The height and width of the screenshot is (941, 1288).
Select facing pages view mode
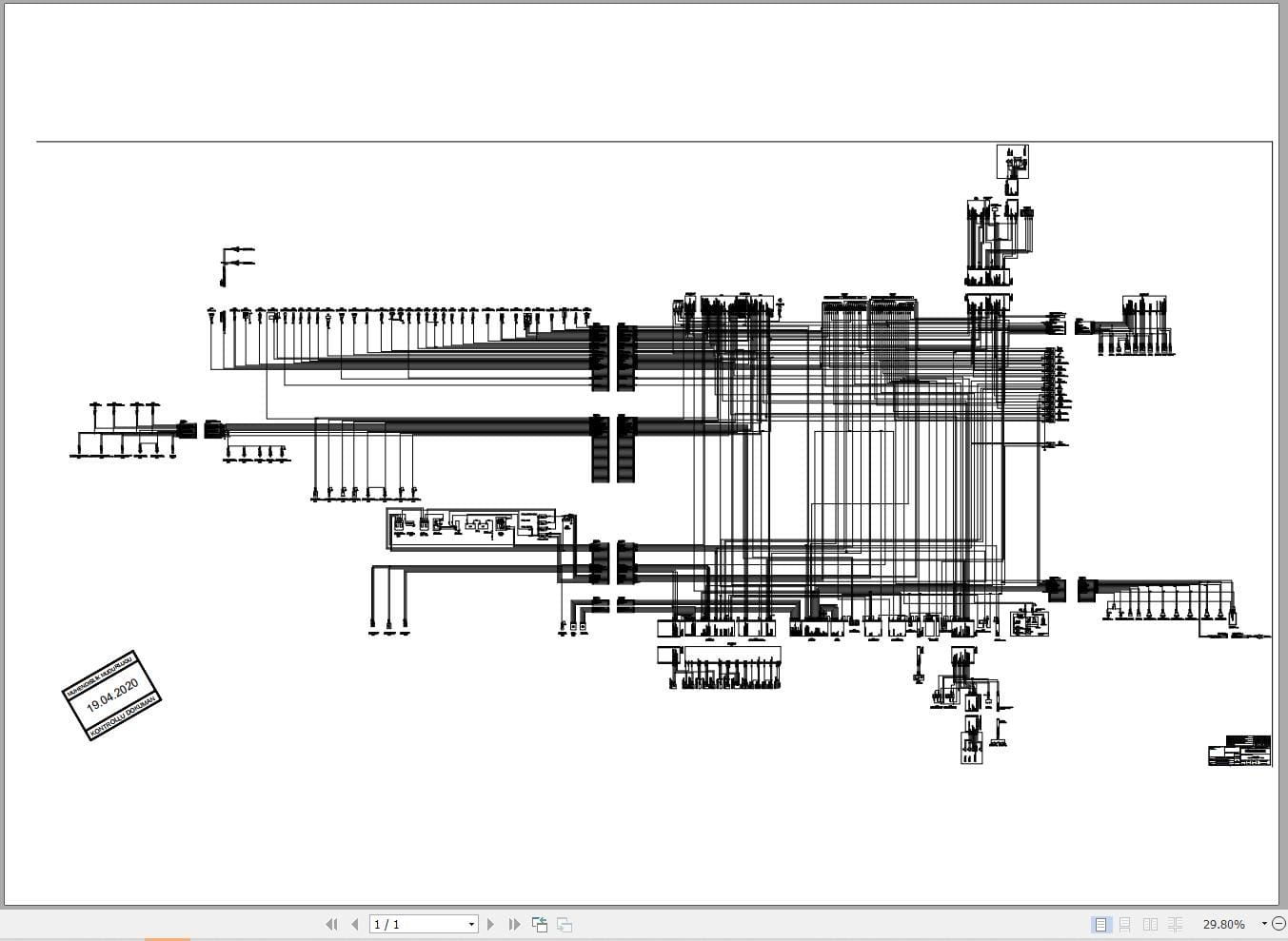coord(1150,924)
